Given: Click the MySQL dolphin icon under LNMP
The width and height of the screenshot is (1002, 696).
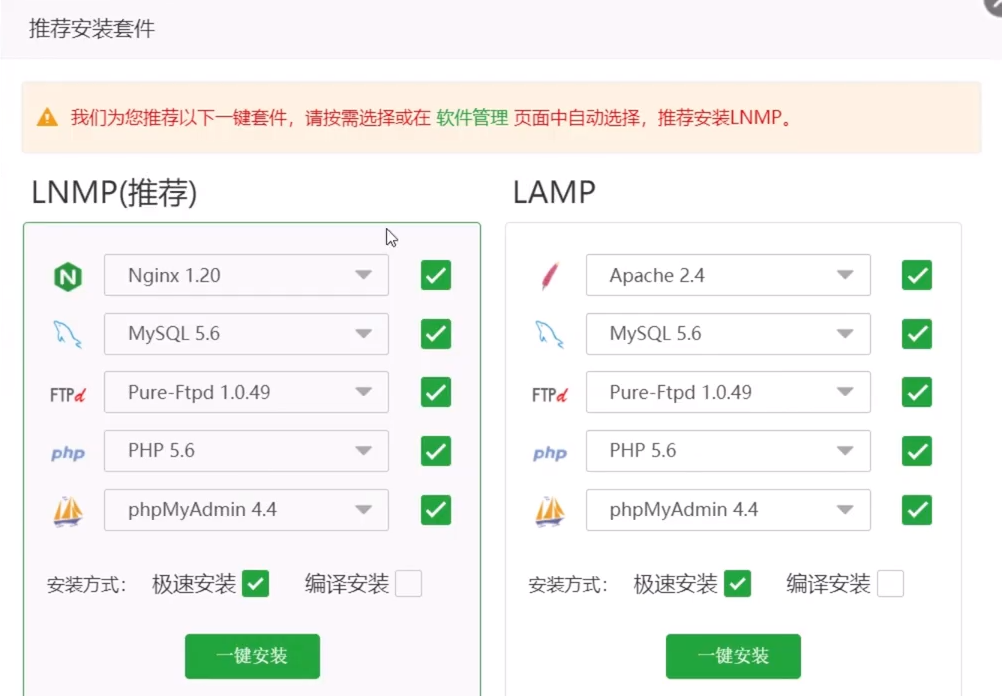Looking at the screenshot, I should point(67,333).
